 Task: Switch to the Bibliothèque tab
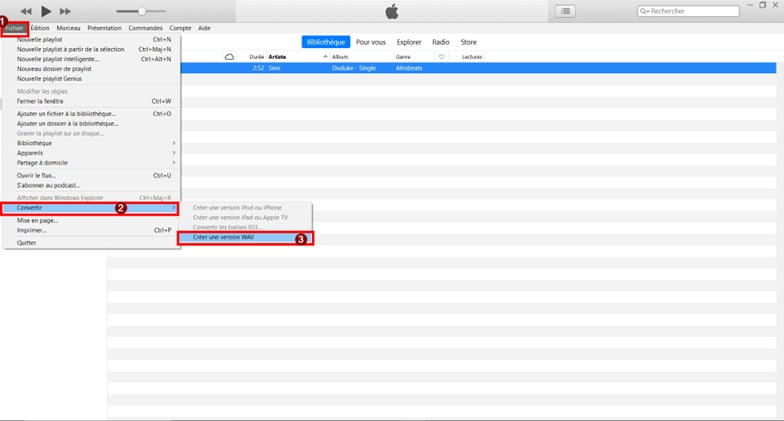326,42
